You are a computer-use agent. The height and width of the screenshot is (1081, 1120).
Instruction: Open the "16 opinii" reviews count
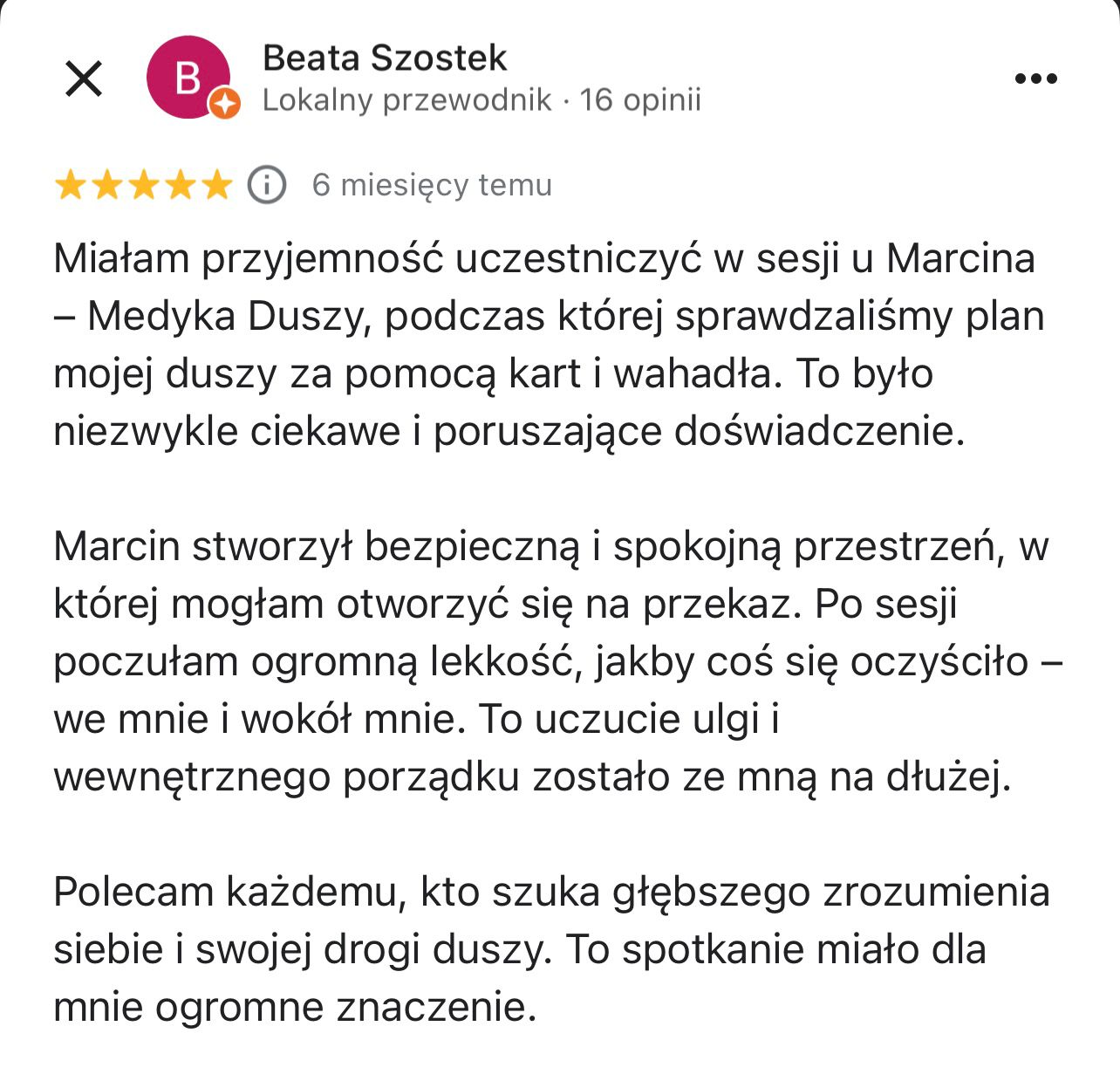click(x=640, y=100)
